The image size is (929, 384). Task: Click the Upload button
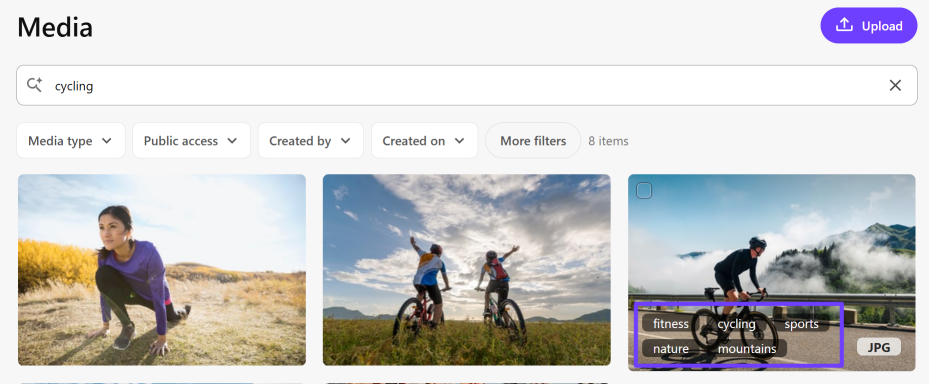(869, 25)
